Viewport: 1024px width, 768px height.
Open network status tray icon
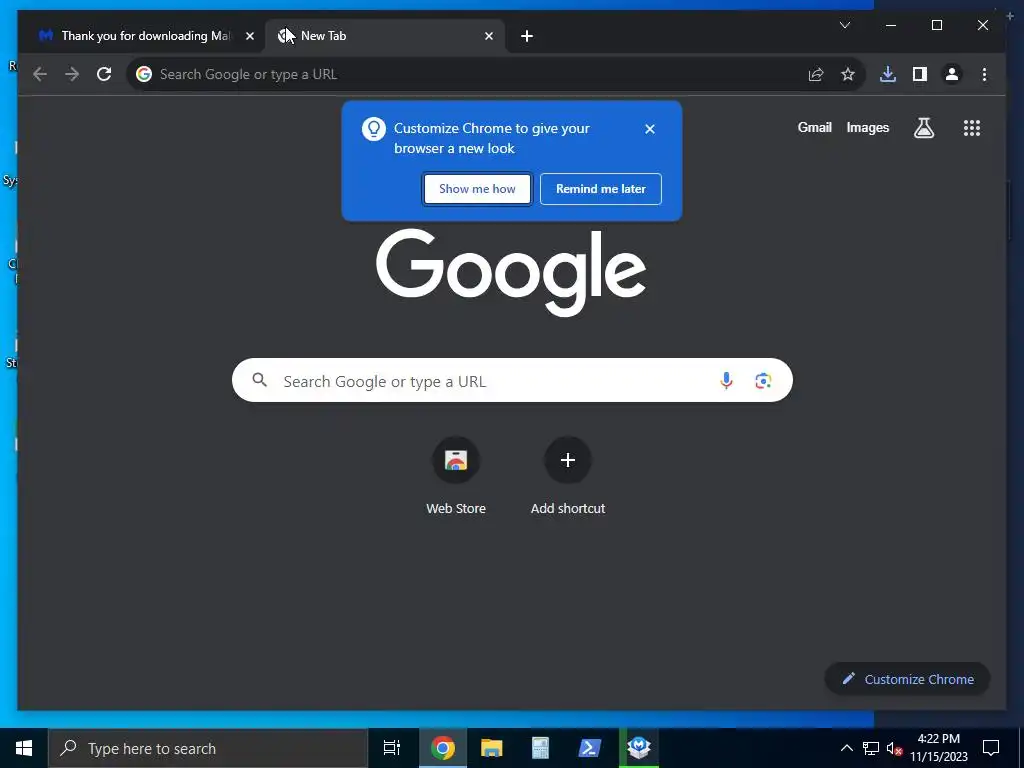coord(871,748)
